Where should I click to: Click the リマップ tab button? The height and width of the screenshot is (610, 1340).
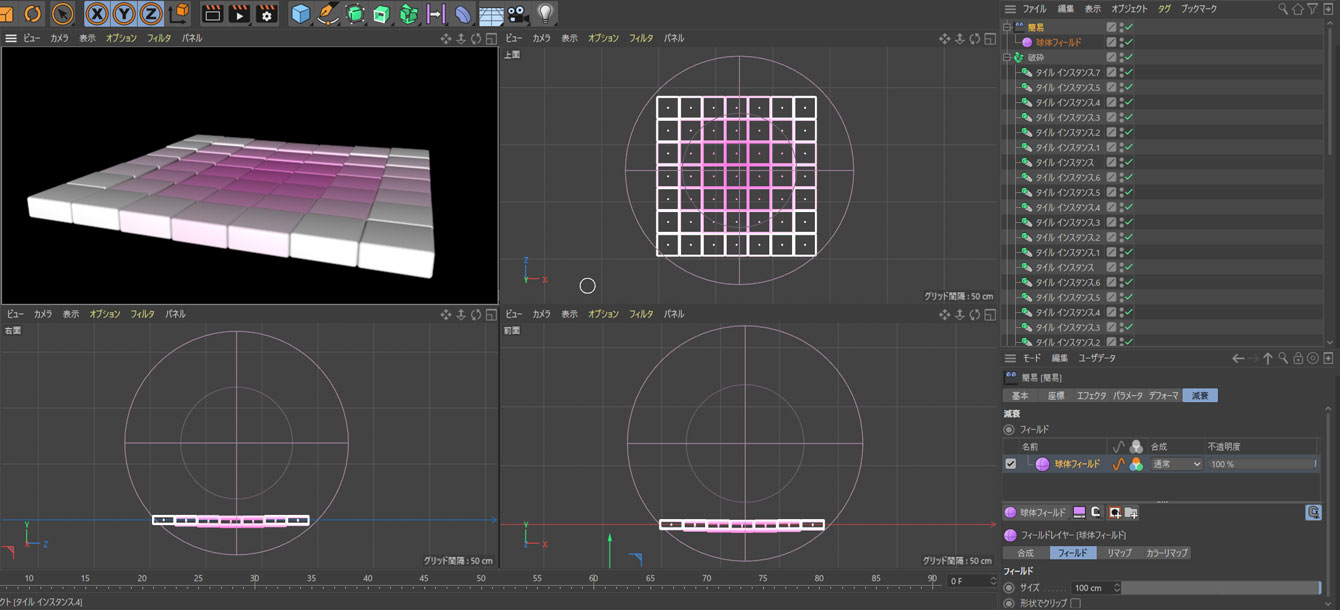point(1119,553)
